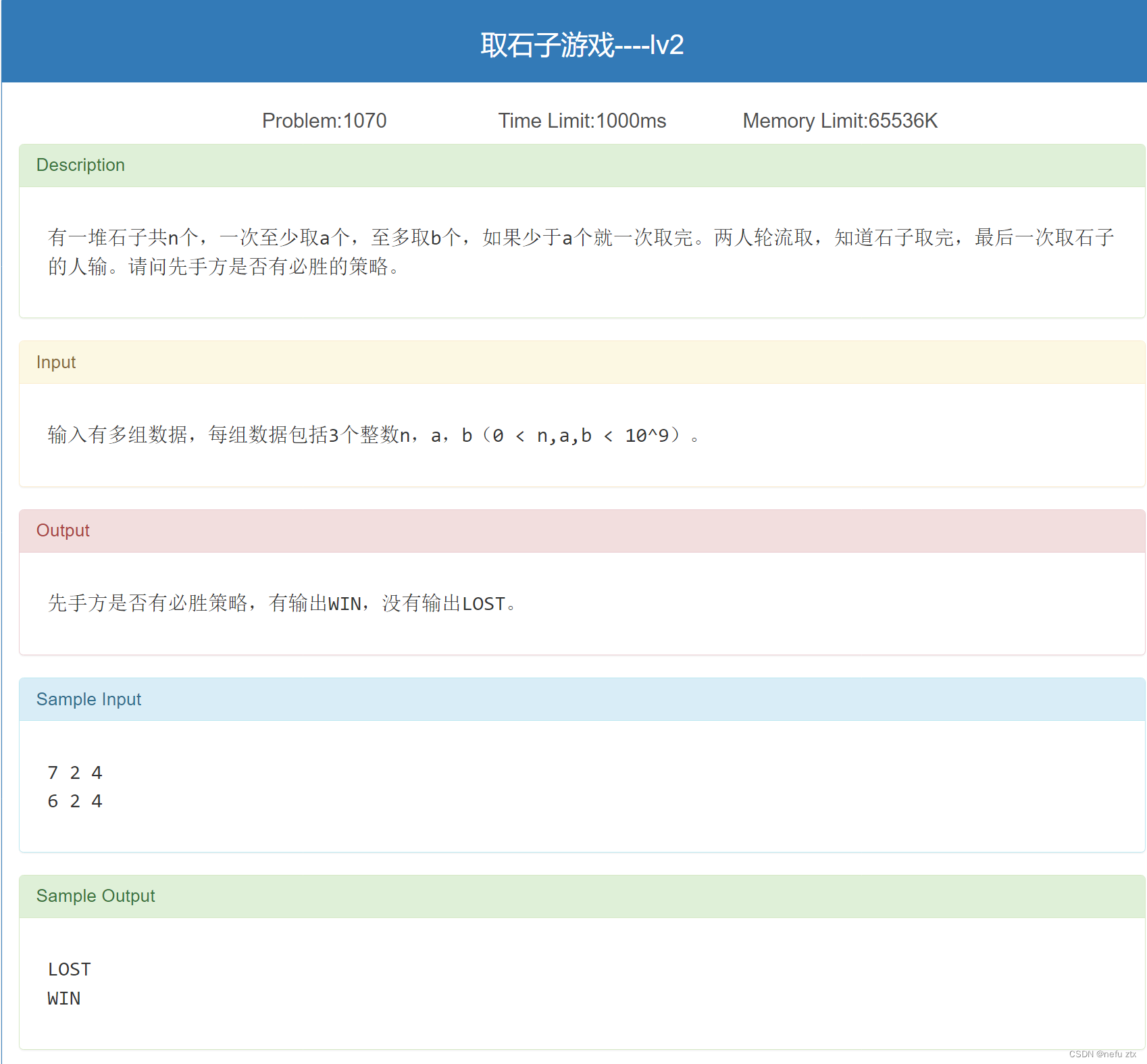Select sample input line 7 2 4

pyautogui.click(x=75, y=772)
